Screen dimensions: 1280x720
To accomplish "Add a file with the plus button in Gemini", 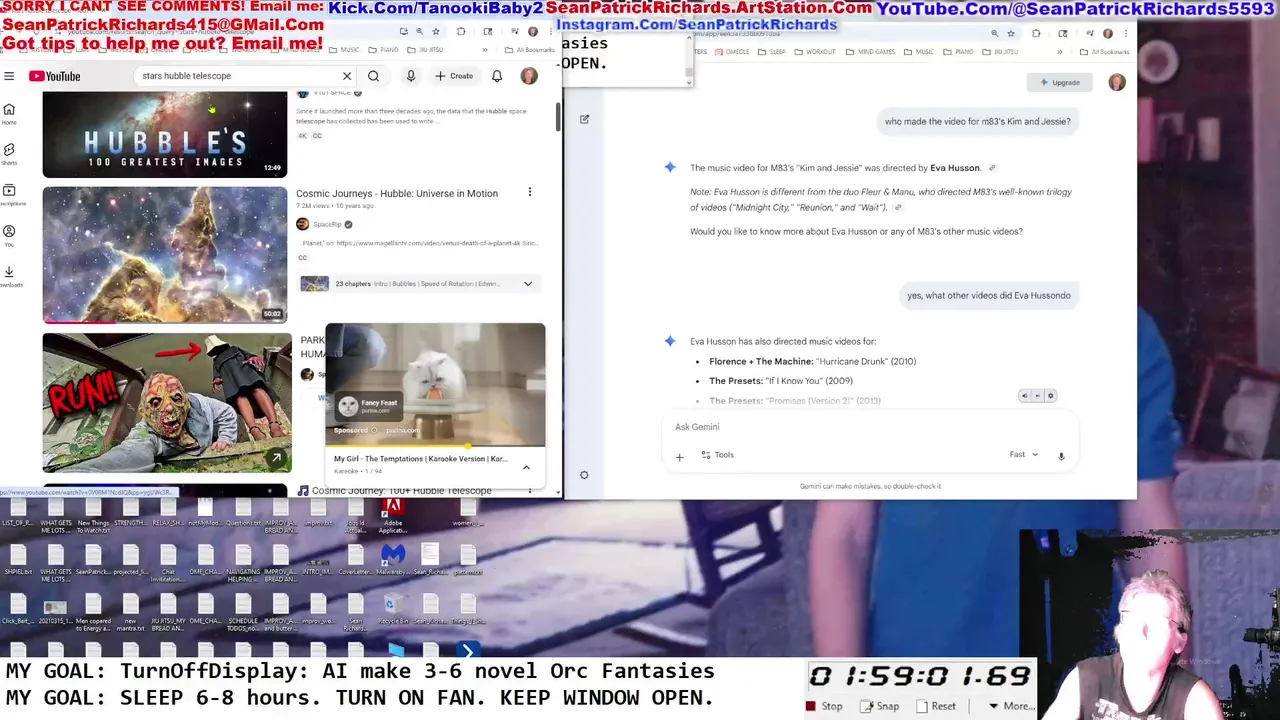I will point(679,456).
